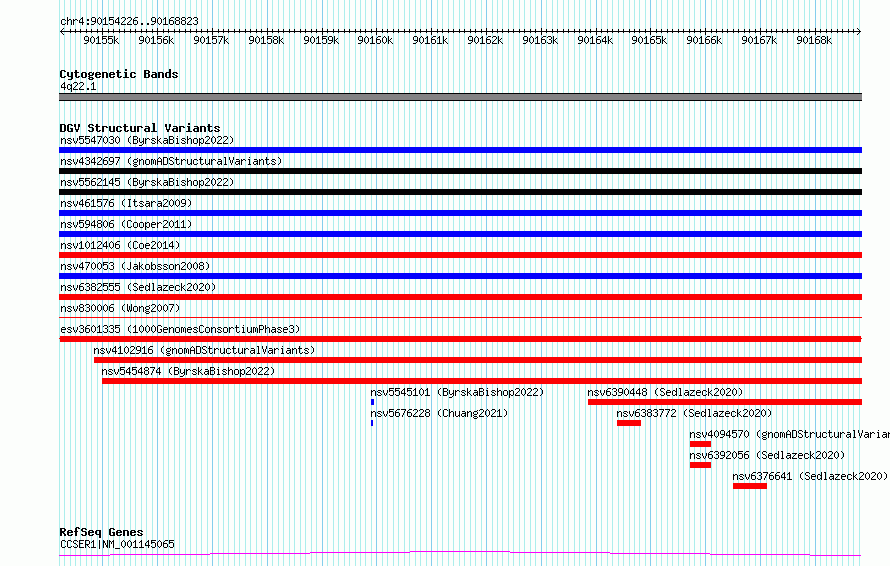Click the nsv5547030 (ByrskaBishop2022) variant label

[x=147, y=140]
